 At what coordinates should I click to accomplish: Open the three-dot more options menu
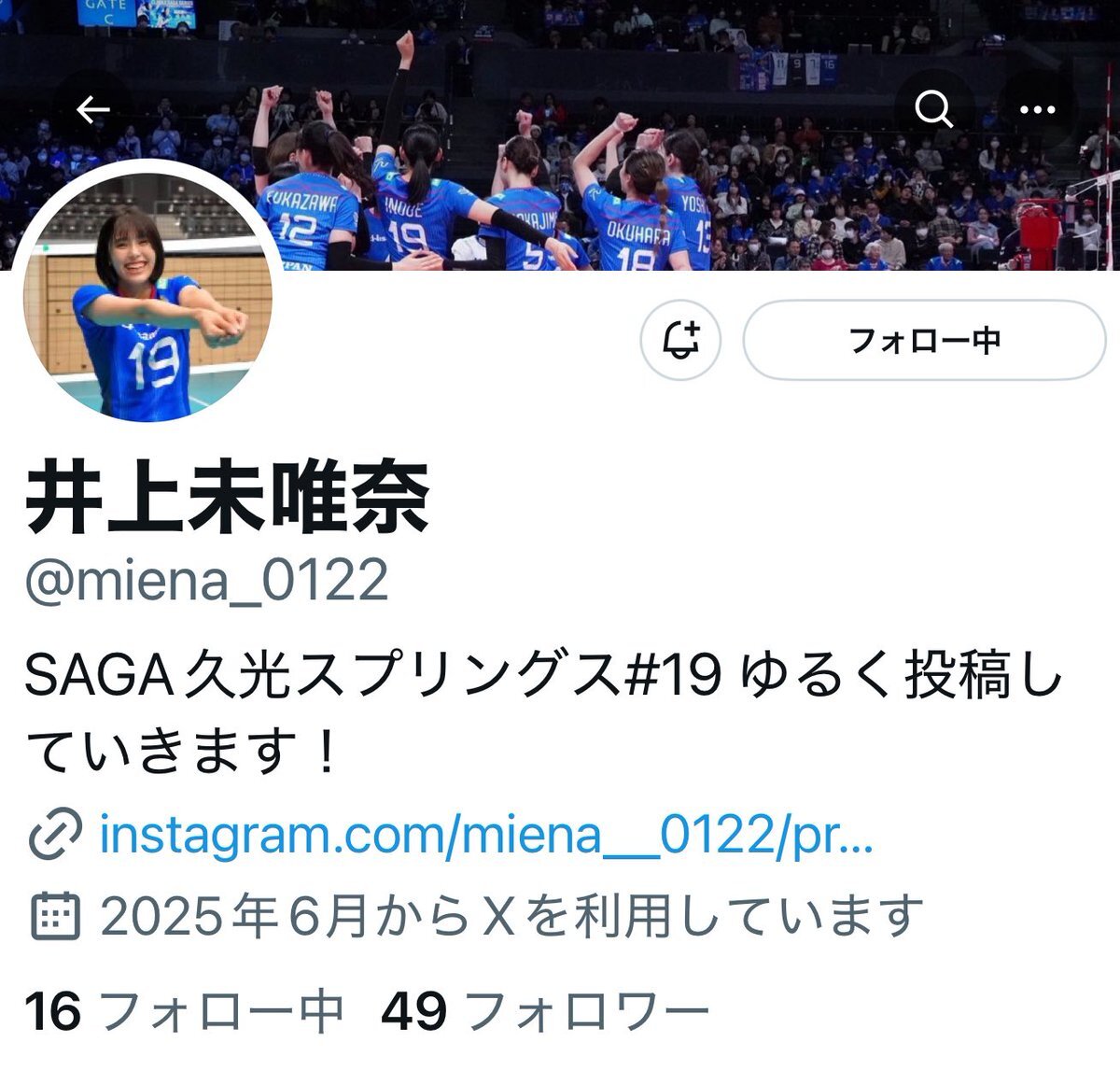point(1038,110)
